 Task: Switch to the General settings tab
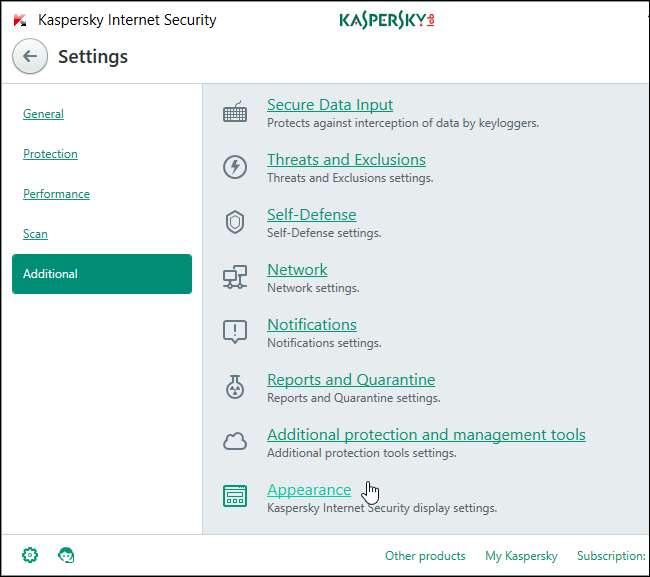(x=44, y=114)
